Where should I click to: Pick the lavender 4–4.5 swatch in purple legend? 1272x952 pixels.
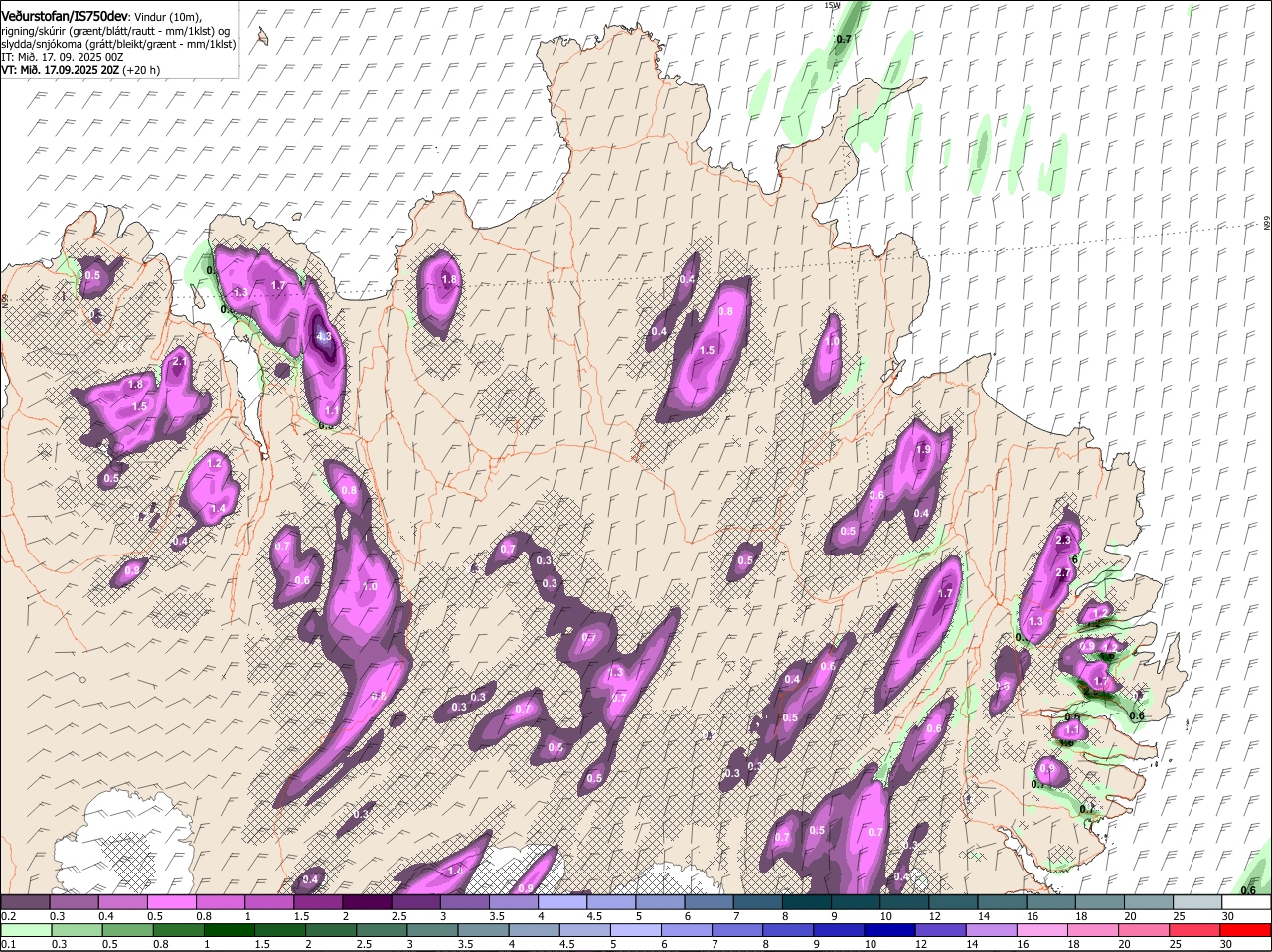563,901
